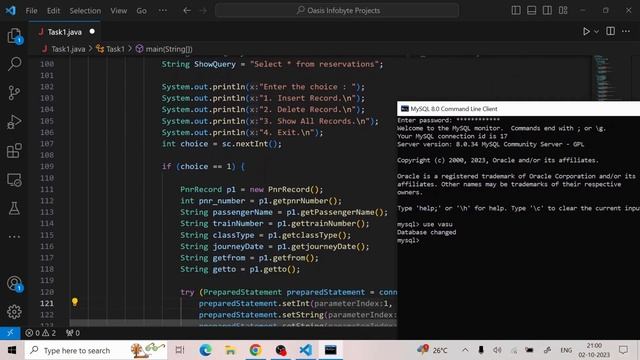Open Microsoft Edge from the taskbar
This screenshot has width=640, height=360.
(x=205, y=350)
